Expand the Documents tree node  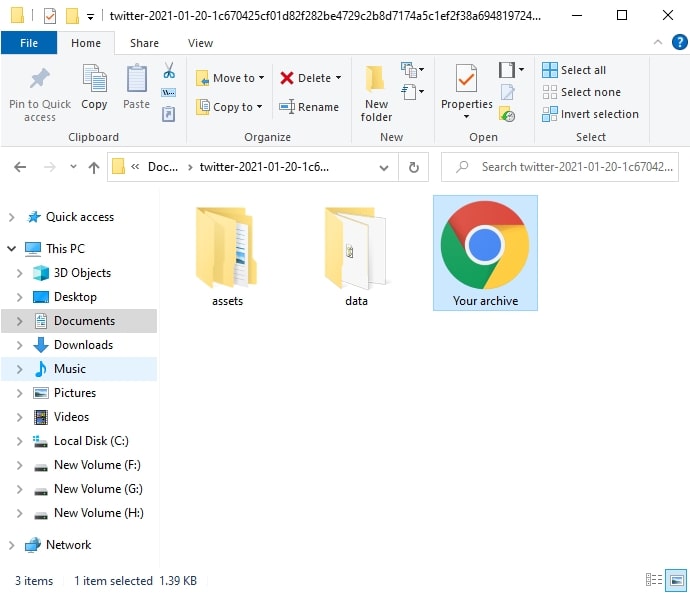point(19,321)
